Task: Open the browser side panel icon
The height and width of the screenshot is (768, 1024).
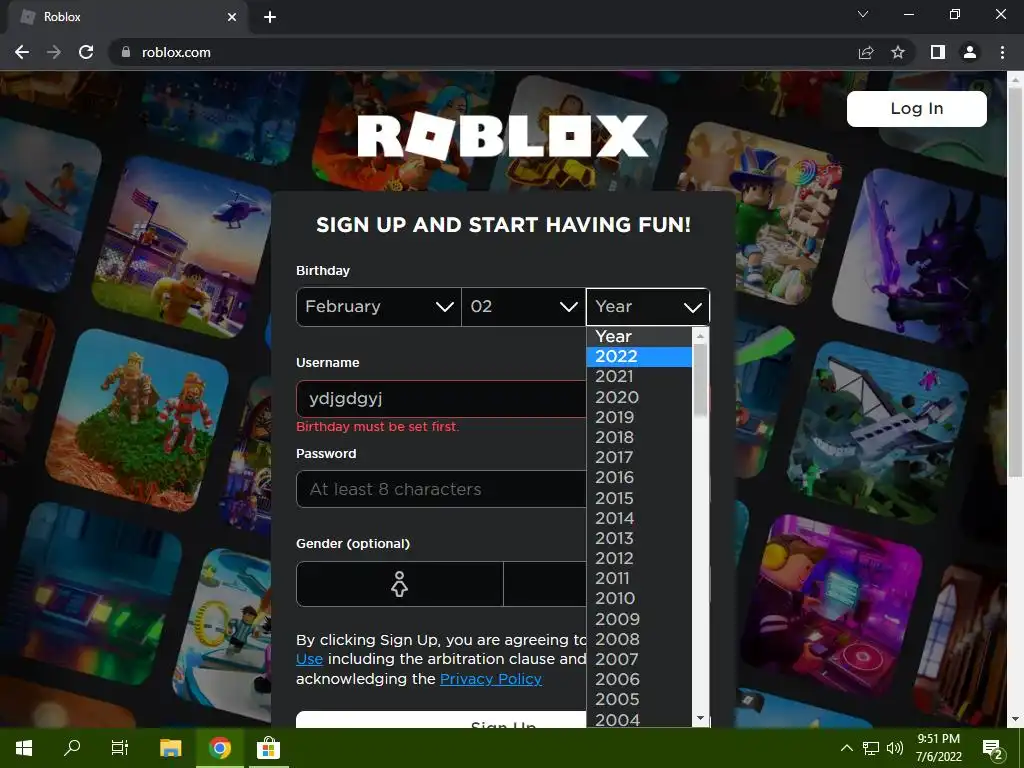Action: pos(938,52)
